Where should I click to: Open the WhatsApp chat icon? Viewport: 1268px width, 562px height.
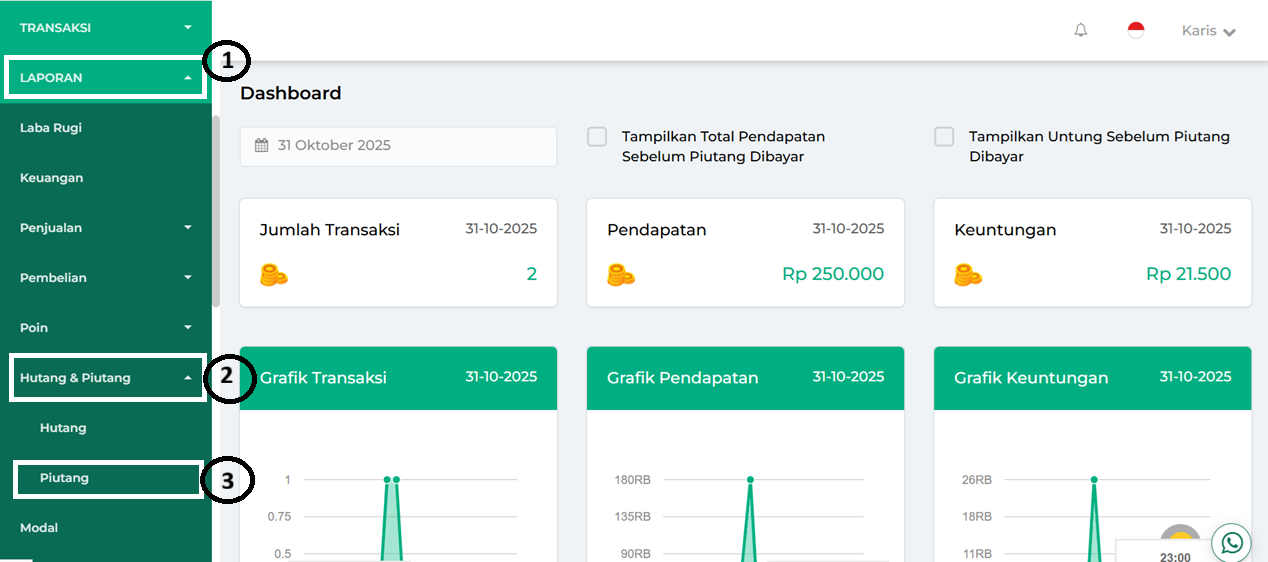pos(1232,542)
